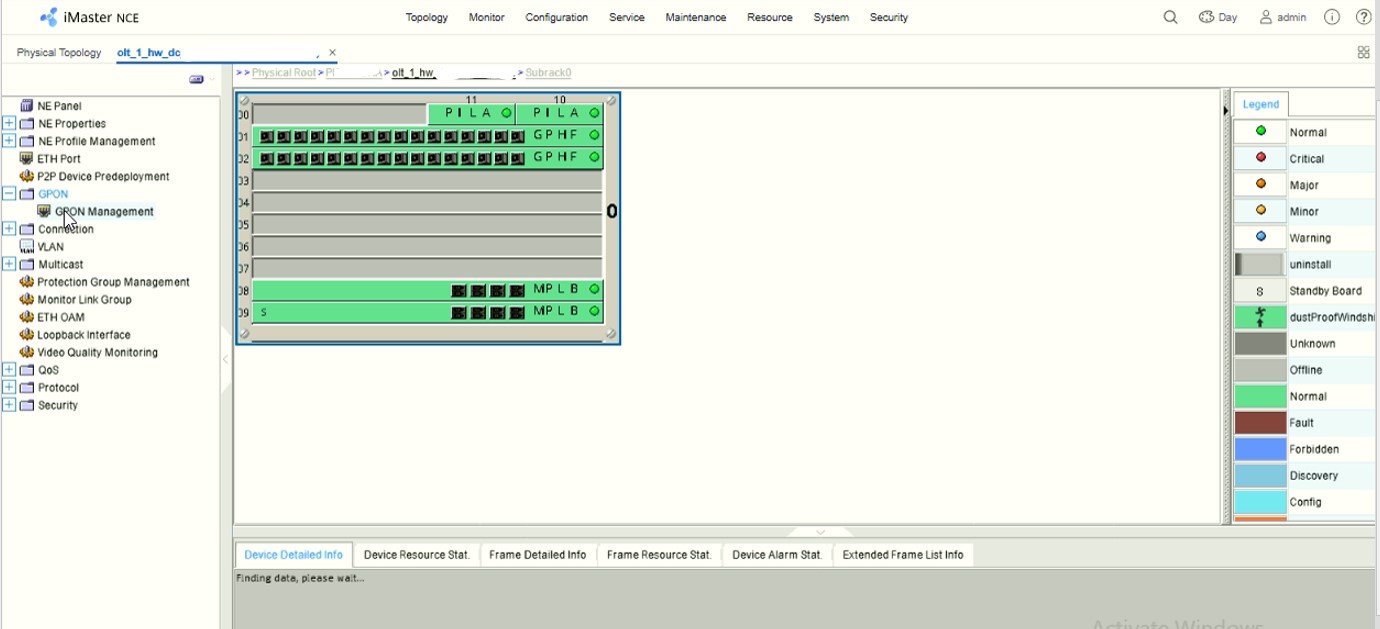The height and width of the screenshot is (629, 1380).
Task: Select the Frame Resource Stat. tab
Action: (659, 554)
